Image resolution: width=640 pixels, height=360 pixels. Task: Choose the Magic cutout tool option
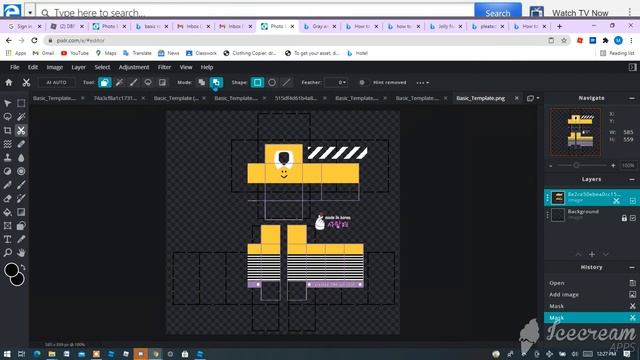119,82
